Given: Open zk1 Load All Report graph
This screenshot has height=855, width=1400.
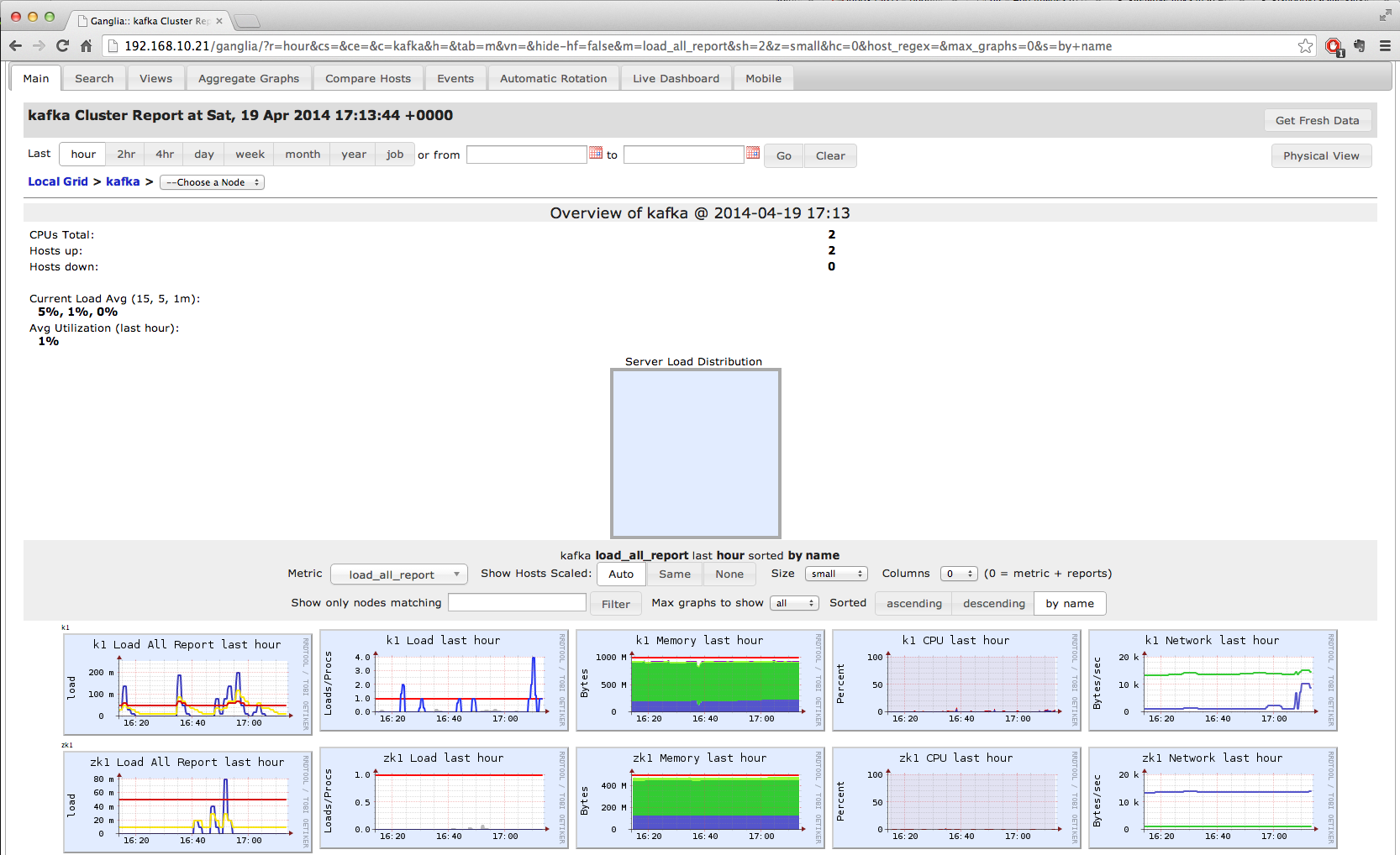Looking at the screenshot, I should point(188,802).
